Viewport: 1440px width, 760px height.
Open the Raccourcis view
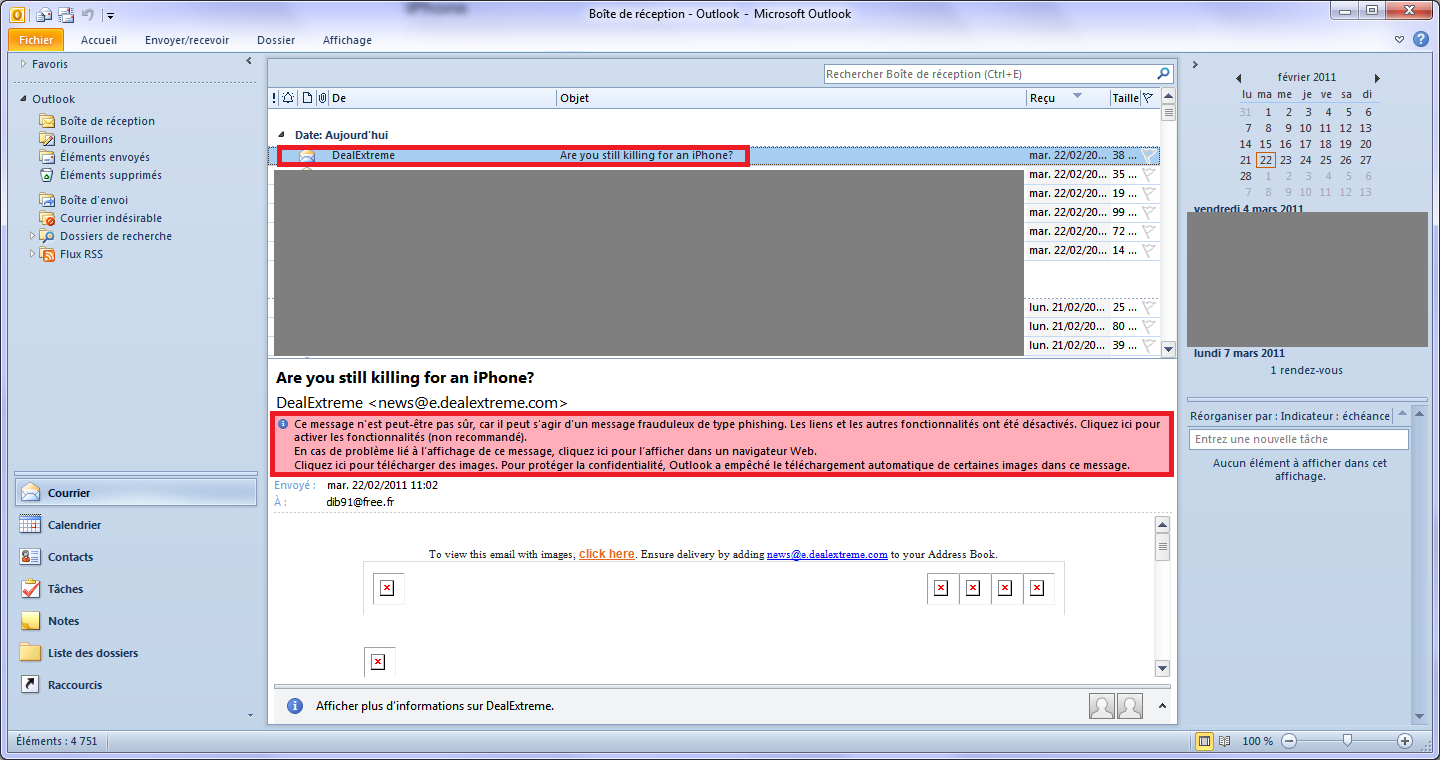pyautogui.click(x=136, y=685)
